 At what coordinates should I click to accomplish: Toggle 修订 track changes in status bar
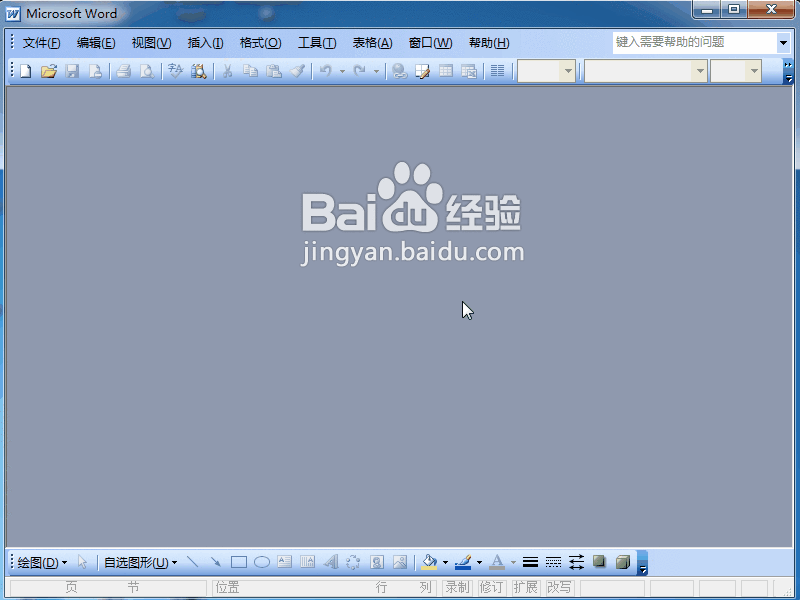pyautogui.click(x=491, y=588)
